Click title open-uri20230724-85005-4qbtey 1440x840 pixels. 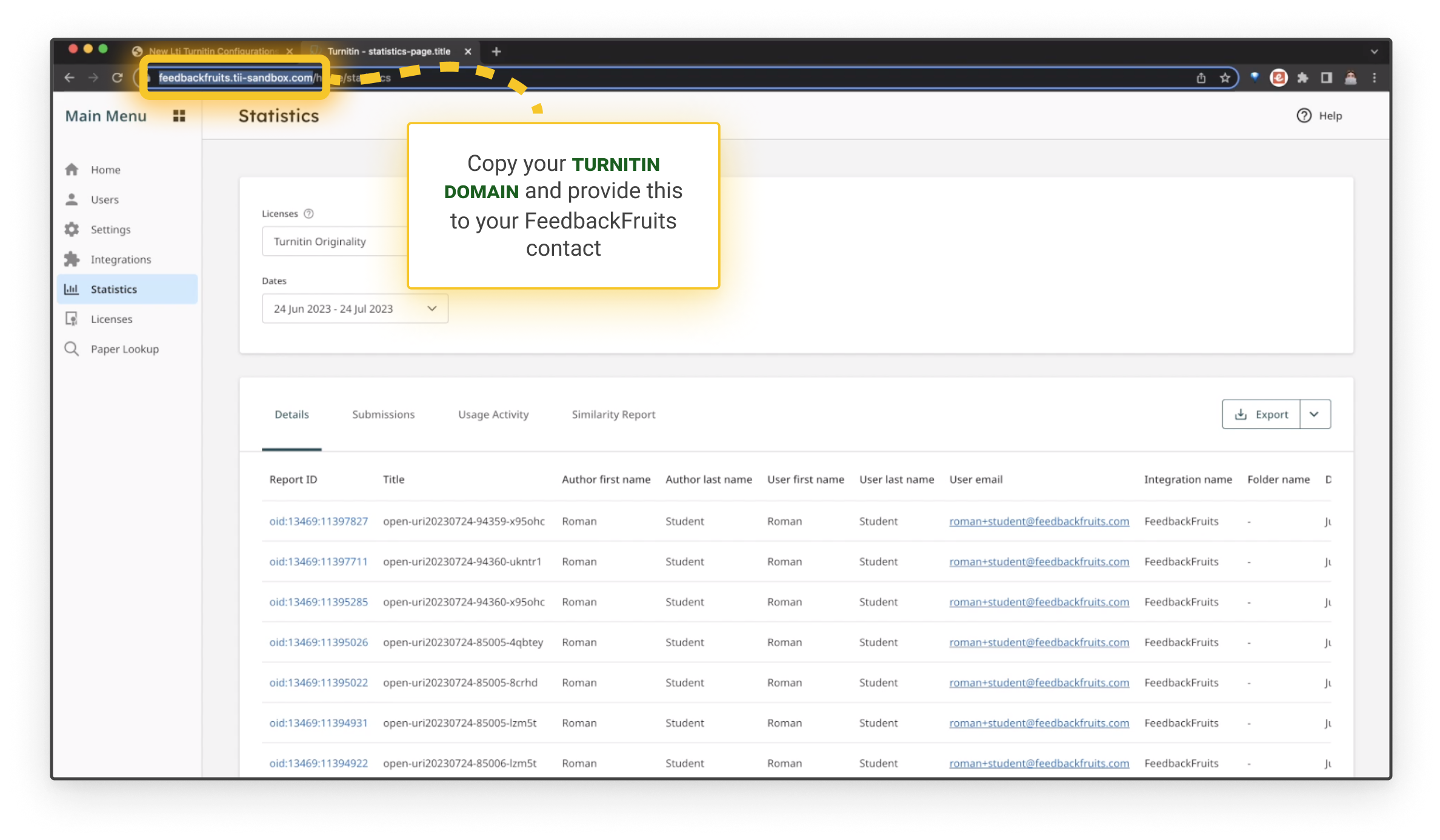[x=463, y=642]
